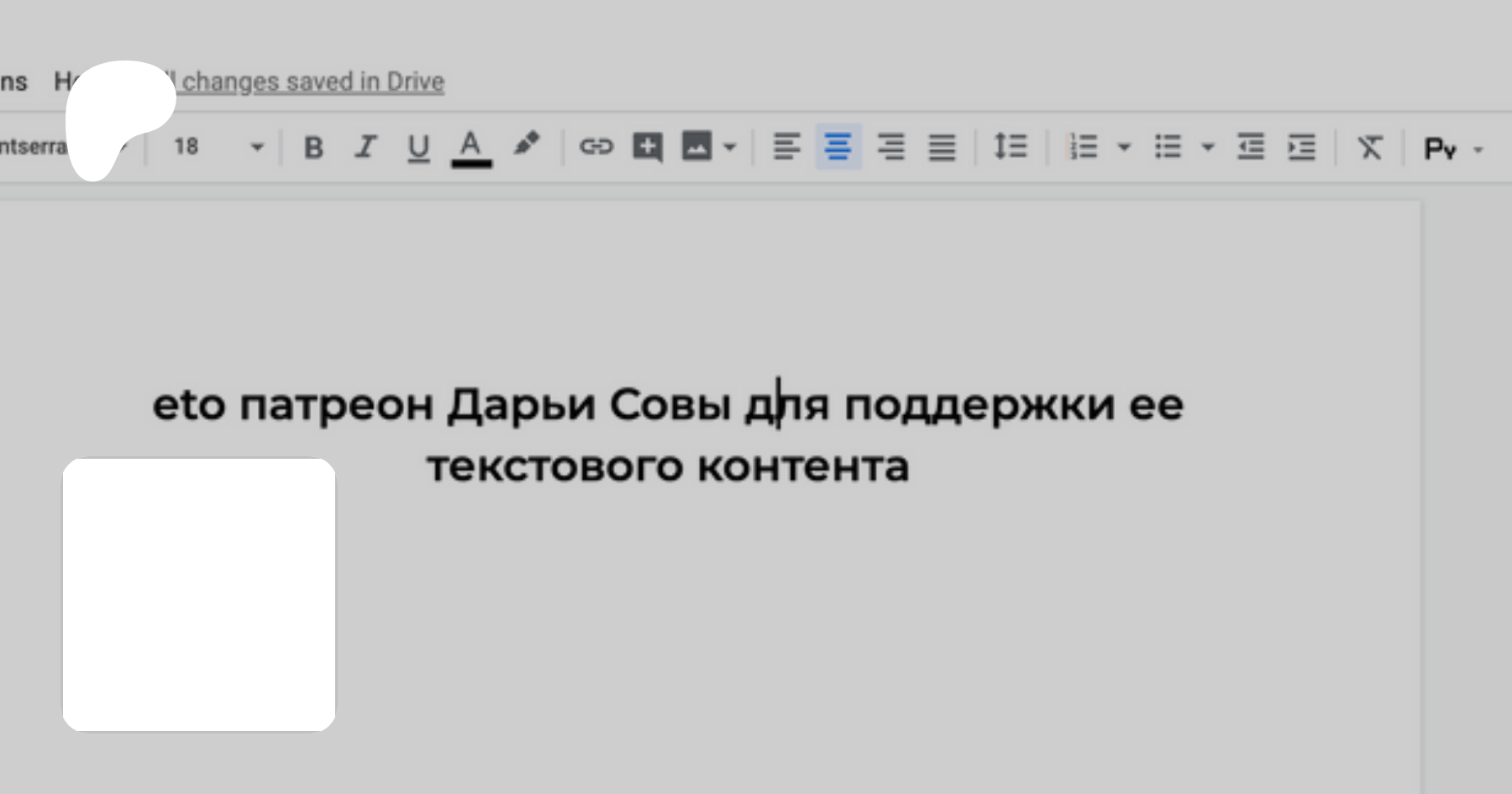This screenshot has height=794, width=1512.
Task: Align text to the right
Action: click(x=890, y=147)
